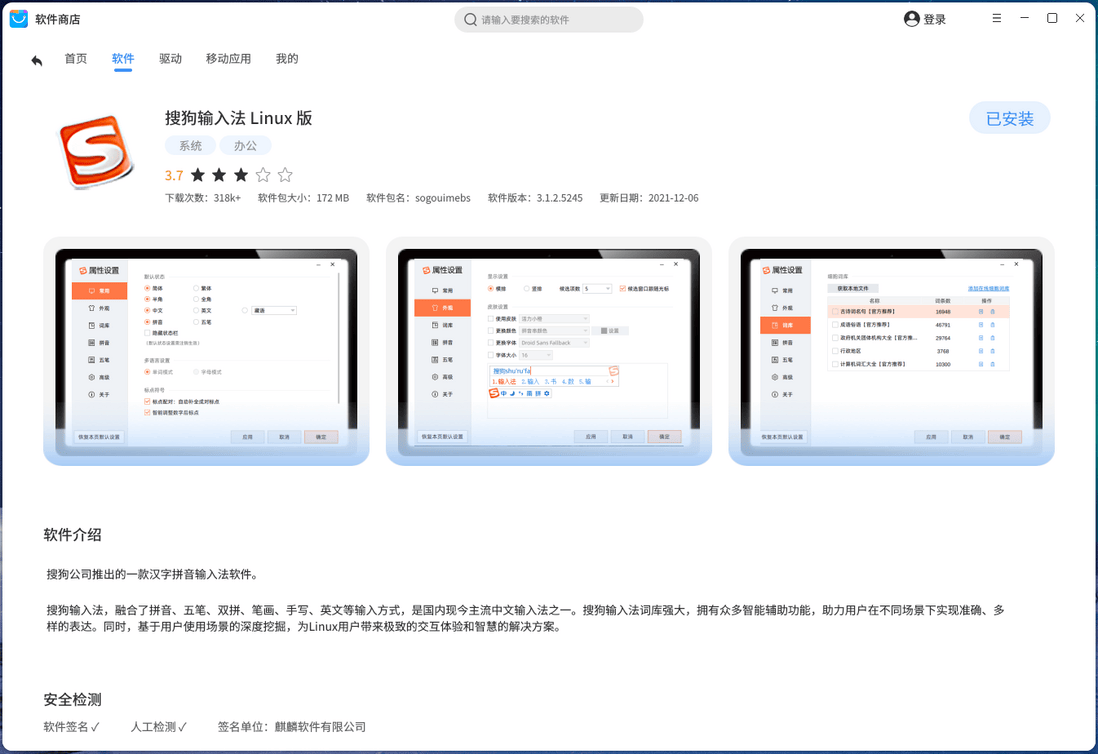The image size is (1098, 754).
Task: Click the fifth empty rating star
Action: click(x=285, y=174)
